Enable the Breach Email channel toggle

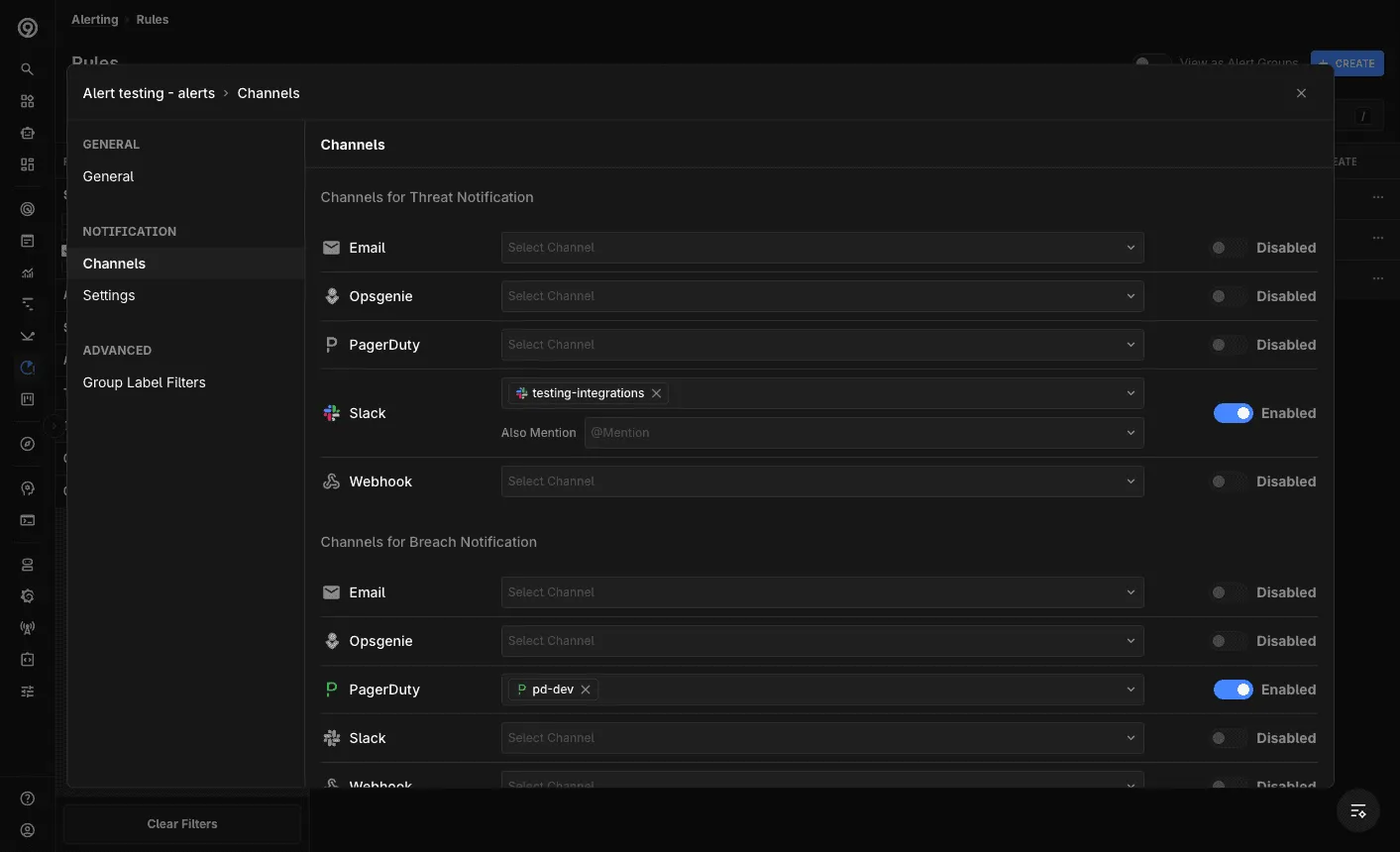pos(1229,592)
